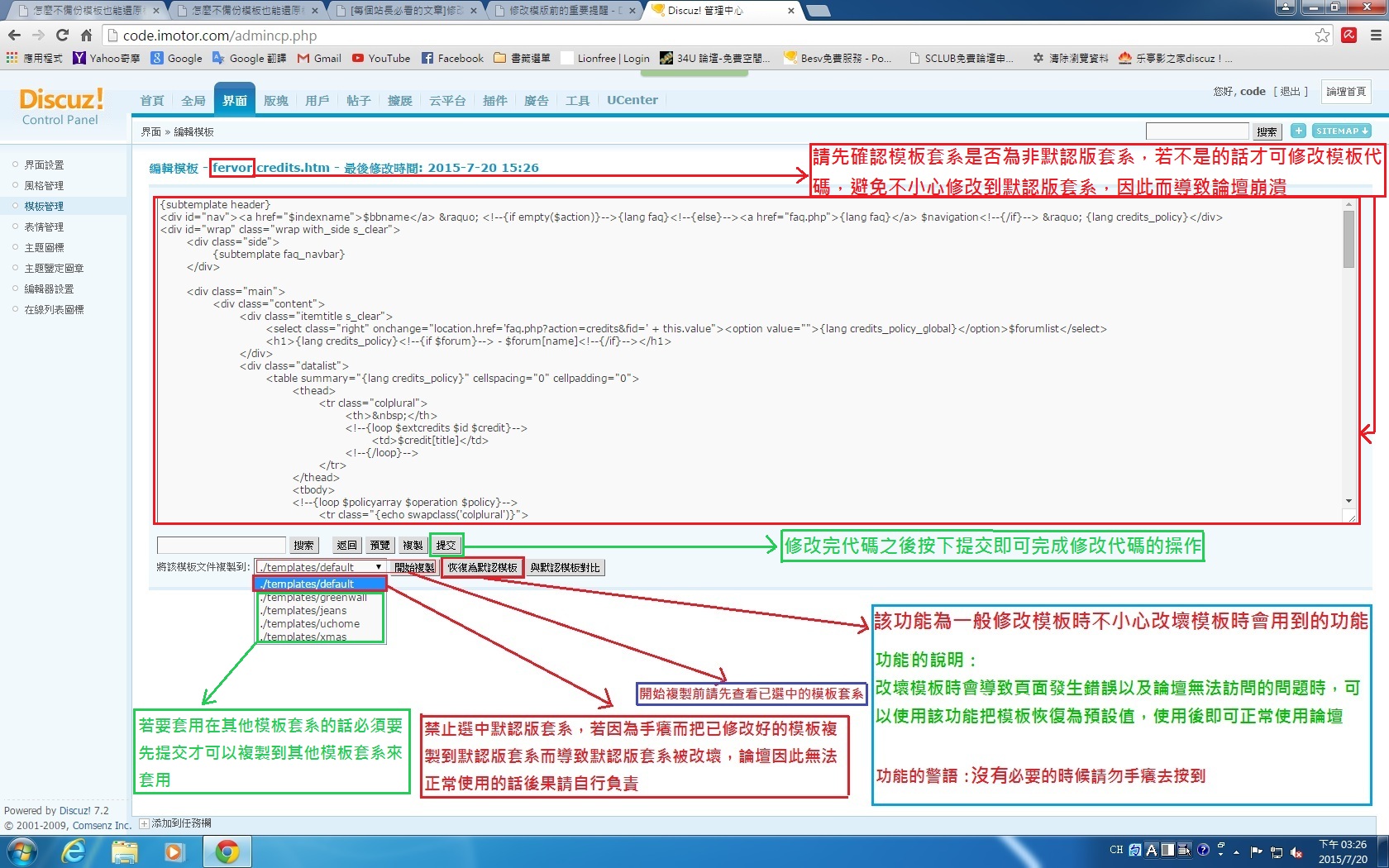
Task: Open Google bookmark
Action: coord(177,58)
